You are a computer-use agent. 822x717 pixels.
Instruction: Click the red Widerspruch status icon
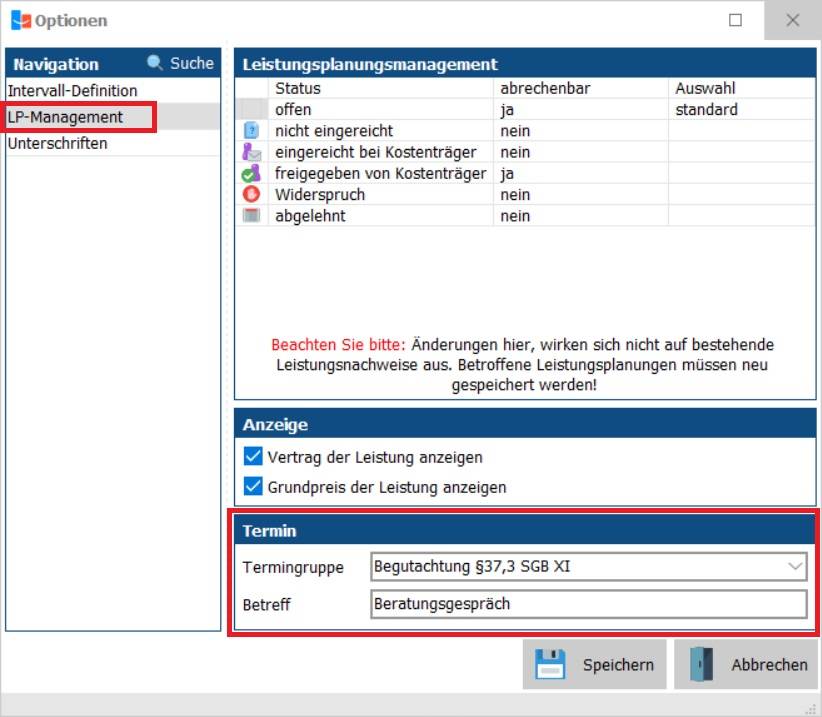(251, 194)
